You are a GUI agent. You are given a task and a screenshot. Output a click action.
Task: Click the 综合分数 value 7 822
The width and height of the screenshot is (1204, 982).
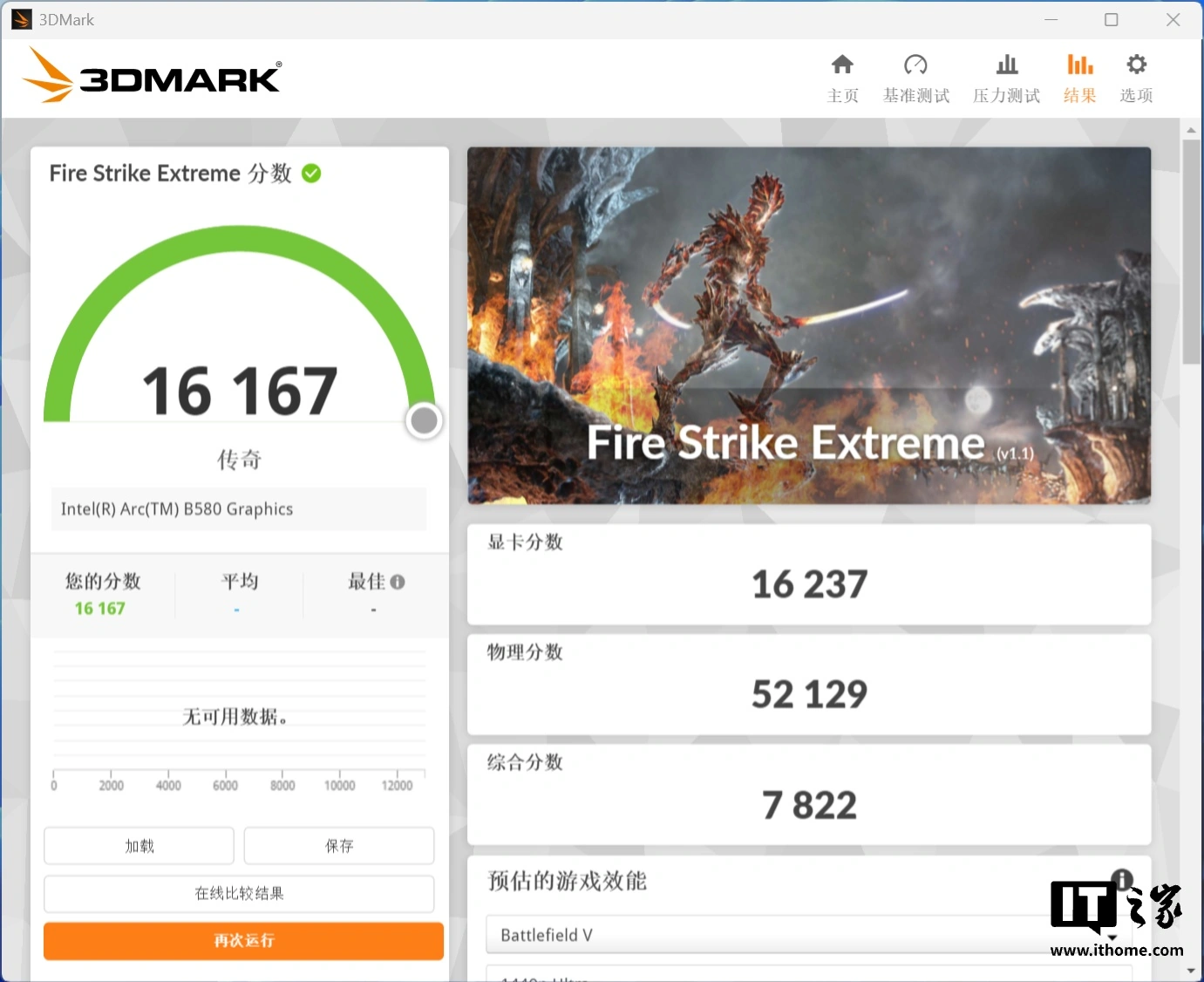click(x=809, y=805)
